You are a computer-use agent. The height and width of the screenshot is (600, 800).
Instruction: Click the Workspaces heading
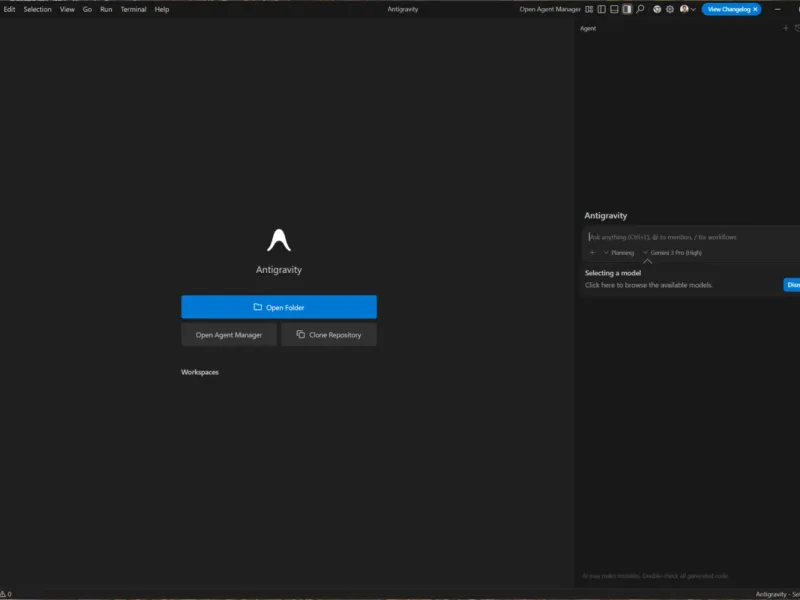point(199,372)
